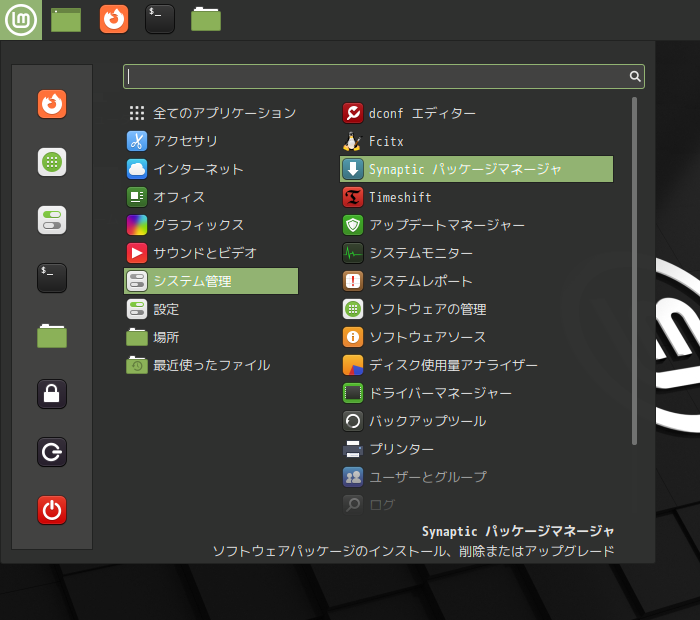This screenshot has width=700, height=620.
Task: Open ドライバーマネージャー
Action: click(x=476, y=393)
